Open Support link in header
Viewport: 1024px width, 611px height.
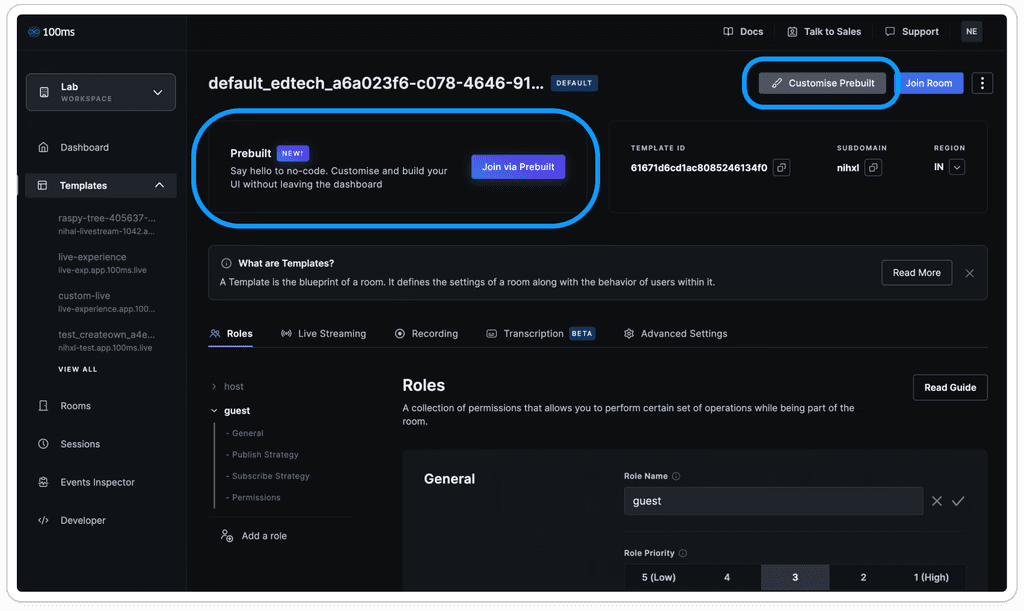(x=912, y=31)
